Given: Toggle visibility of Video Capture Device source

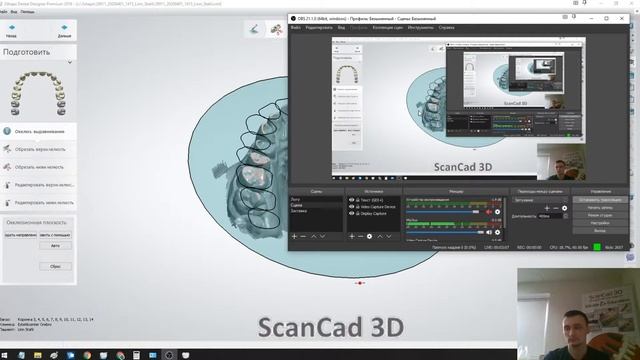Looking at the screenshot, I should (x=351, y=207).
